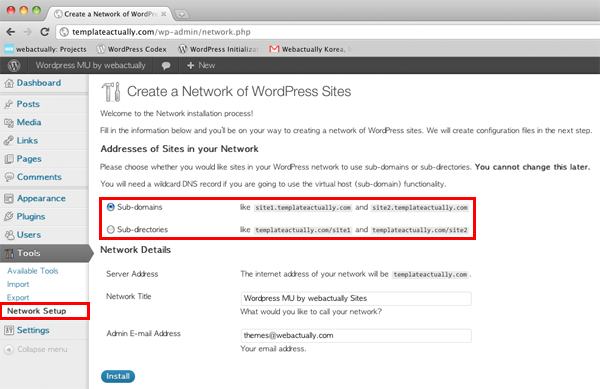Click the plus New icon in admin bar

click(x=190, y=65)
